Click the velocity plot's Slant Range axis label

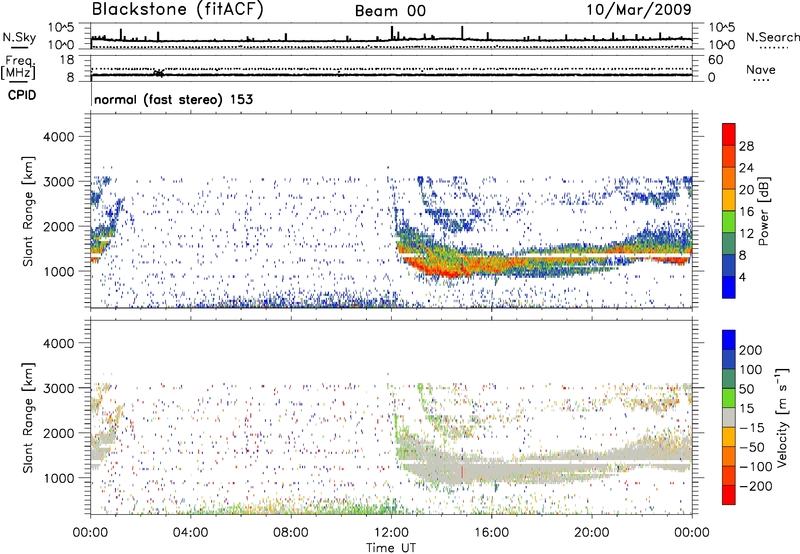tap(28, 418)
